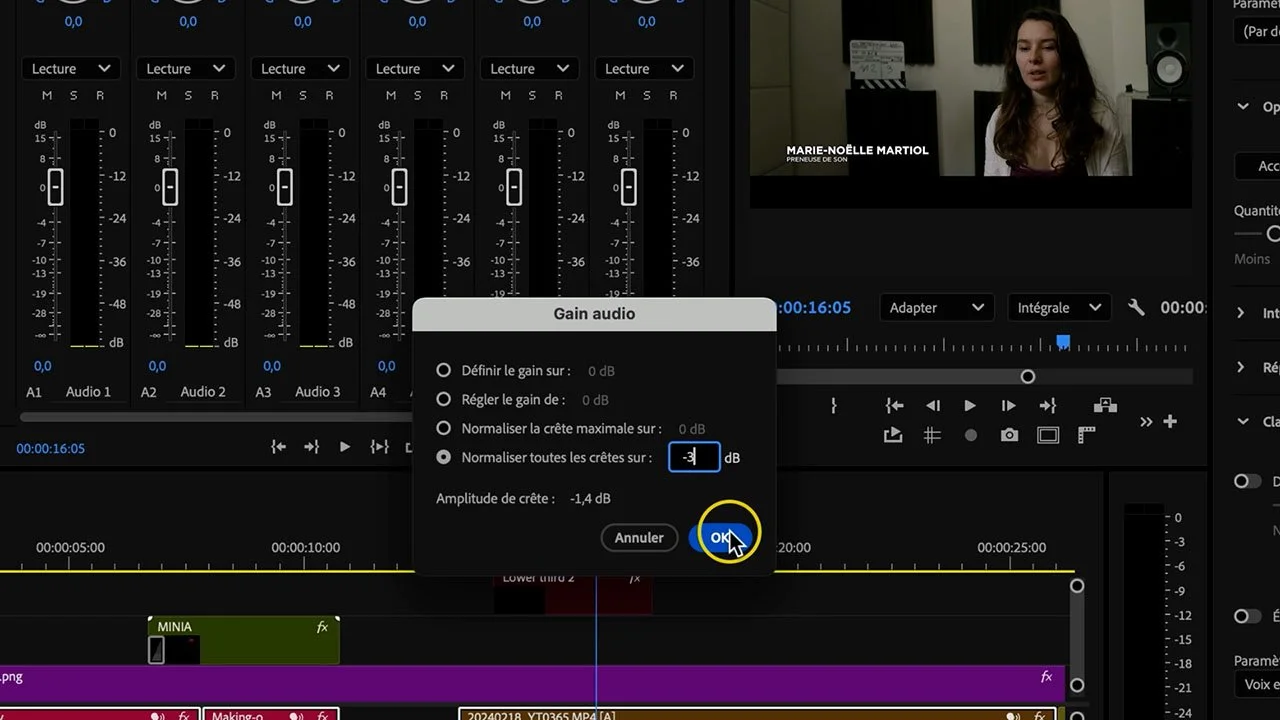
Task: Expand the 'Rép' section chevron in right panel
Action: pos(1241,367)
